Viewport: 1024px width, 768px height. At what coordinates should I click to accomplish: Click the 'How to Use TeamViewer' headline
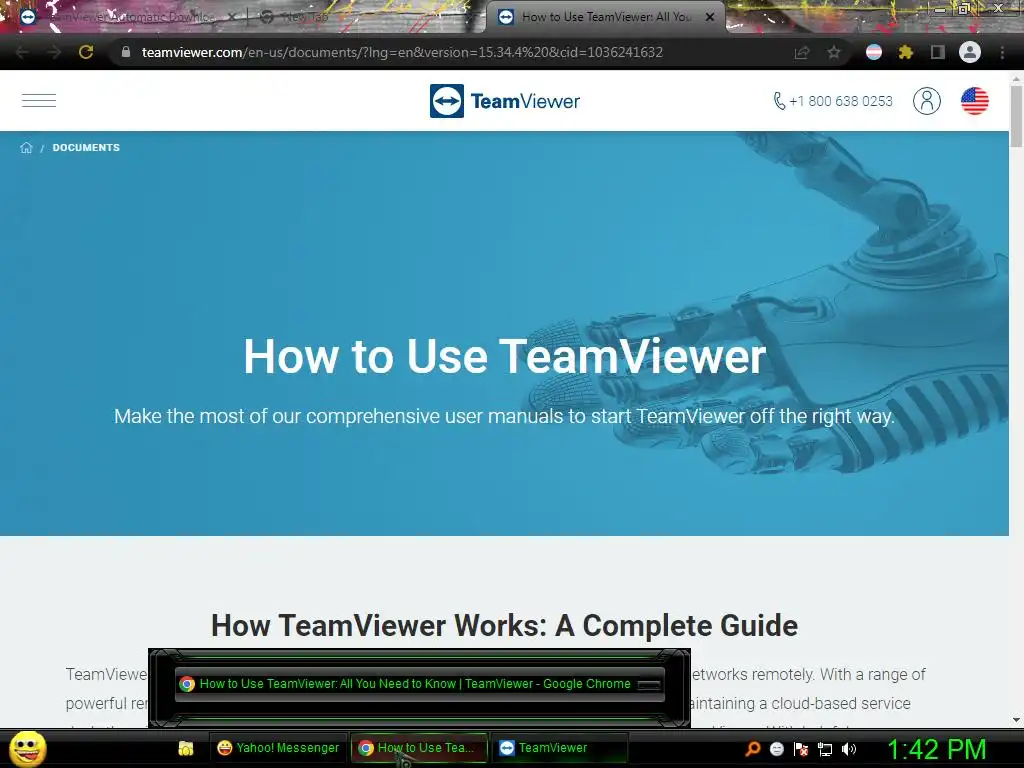[x=505, y=356]
